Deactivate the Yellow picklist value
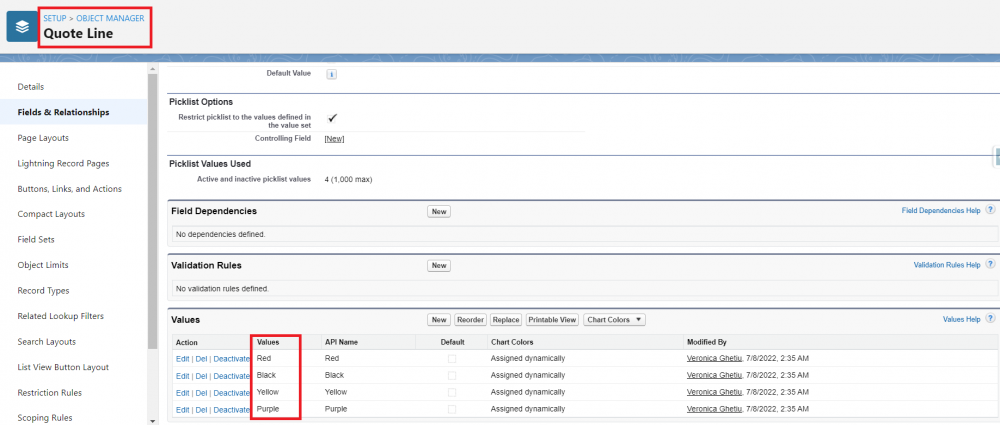The height and width of the screenshot is (425, 1000). click(232, 392)
